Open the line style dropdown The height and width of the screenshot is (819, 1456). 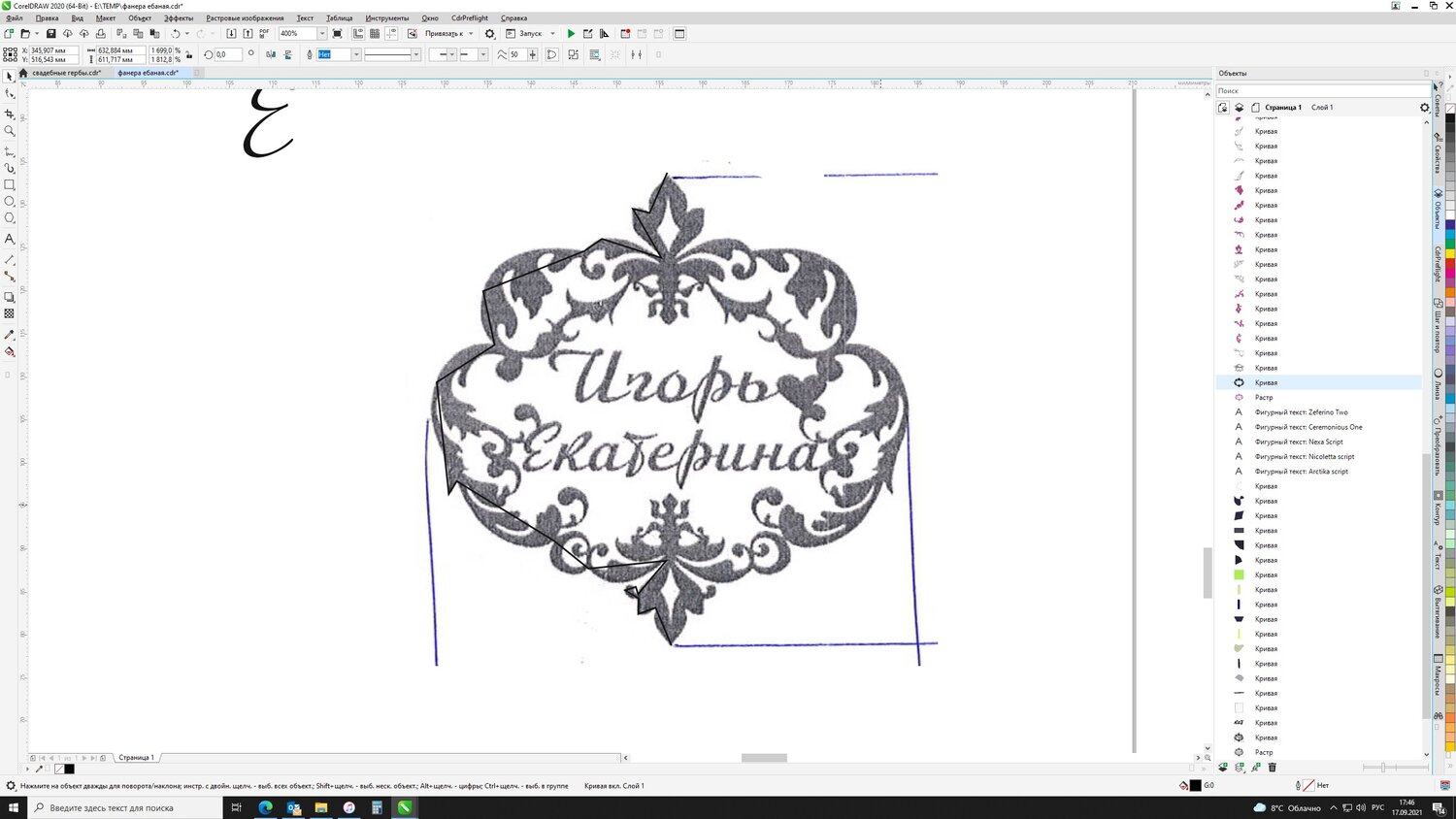(x=416, y=54)
